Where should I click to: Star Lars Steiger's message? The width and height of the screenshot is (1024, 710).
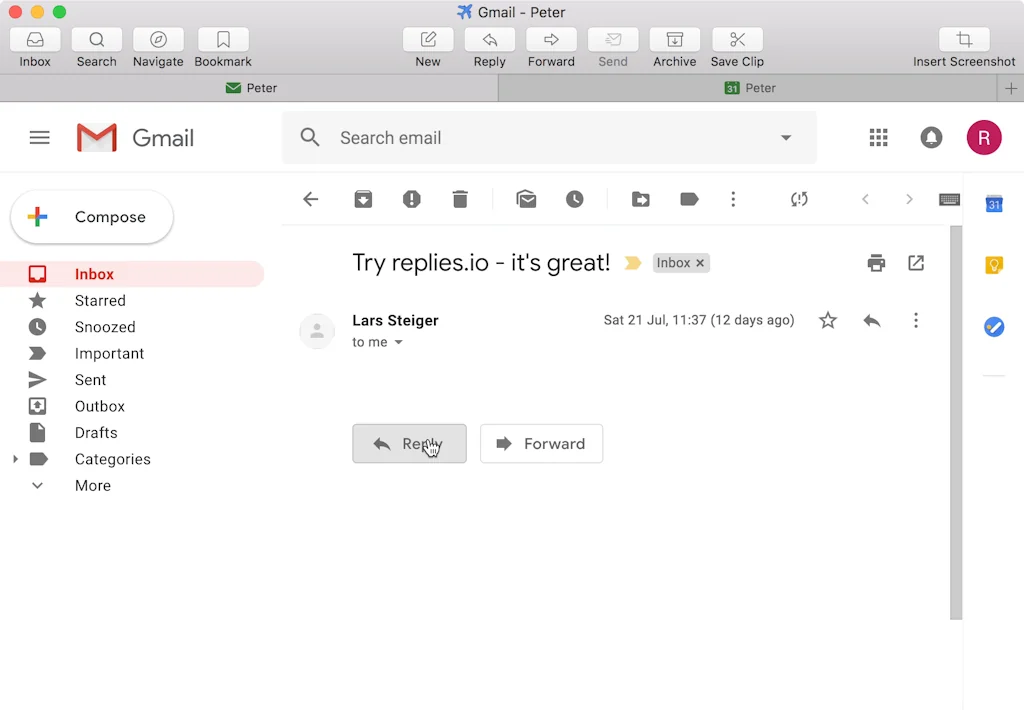click(827, 320)
